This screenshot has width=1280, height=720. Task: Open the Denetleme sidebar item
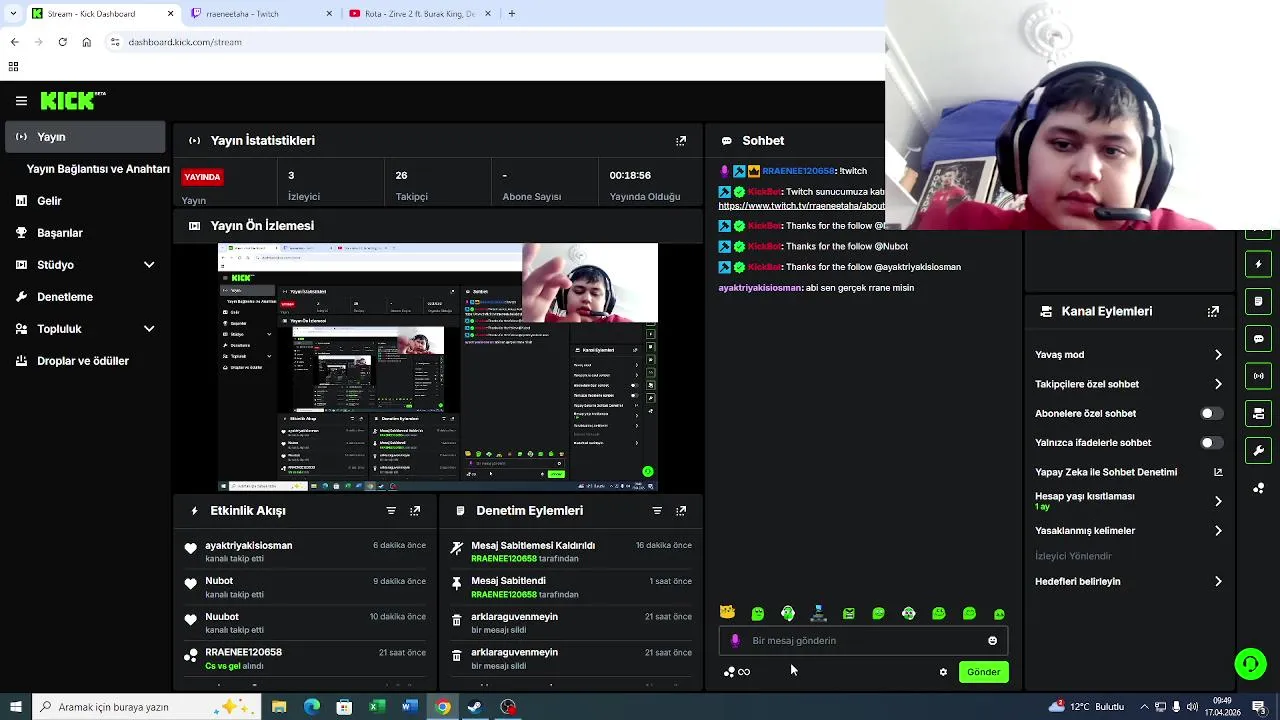[85, 297]
